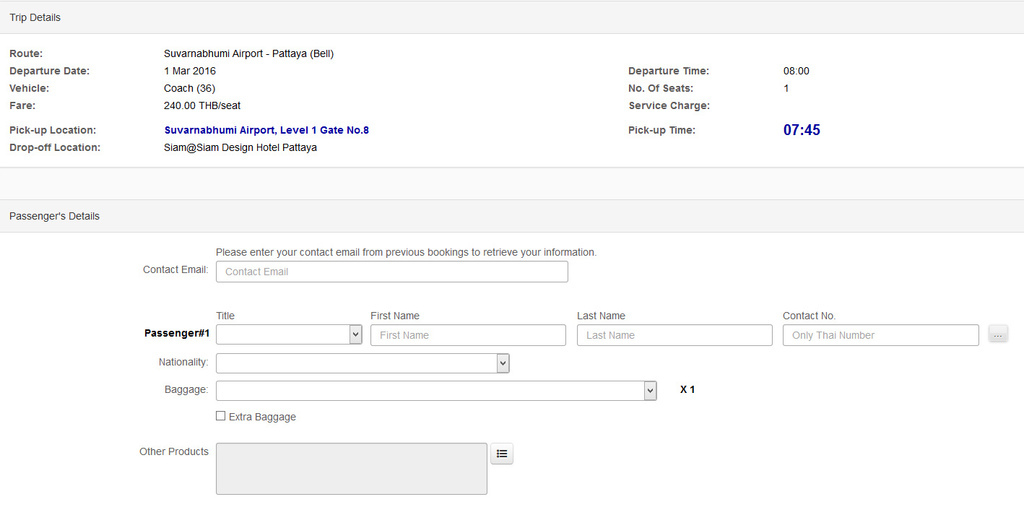Click the Siam@Siam Design Hotel Pattaya drop-off text
Viewport: 1024px width, 515px height.
[240, 148]
